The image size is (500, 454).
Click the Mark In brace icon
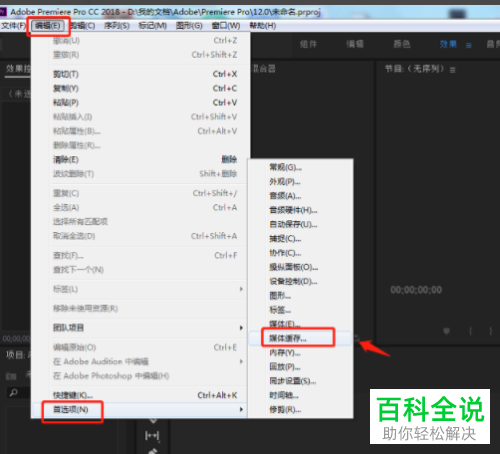click(x=470, y=331)
